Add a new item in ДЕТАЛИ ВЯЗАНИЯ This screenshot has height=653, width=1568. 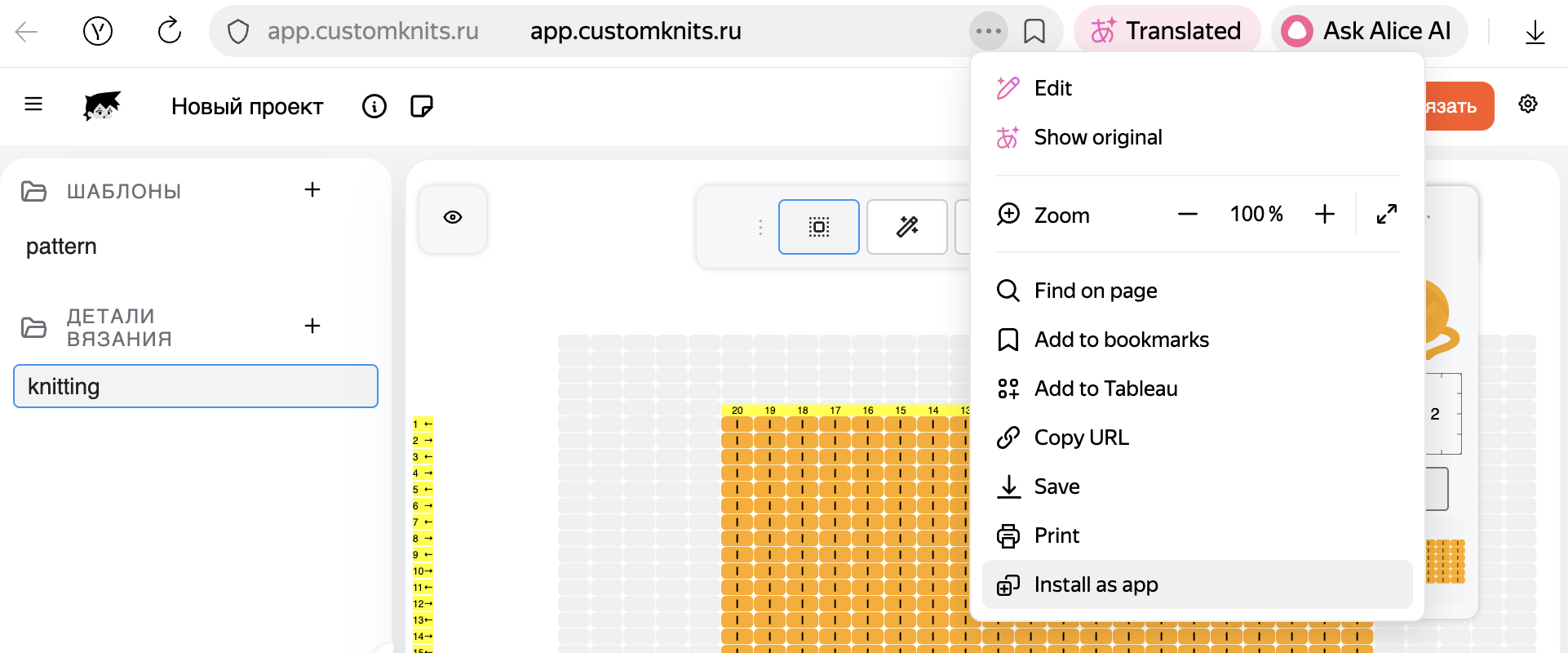(x=312, y=326)
